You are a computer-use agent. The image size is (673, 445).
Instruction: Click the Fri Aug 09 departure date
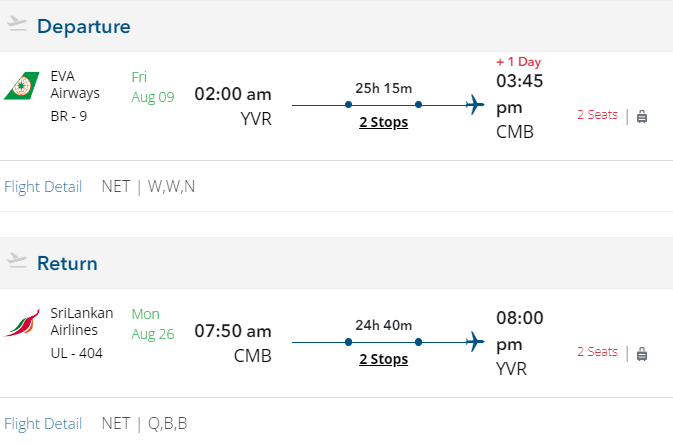click(153, 87)
